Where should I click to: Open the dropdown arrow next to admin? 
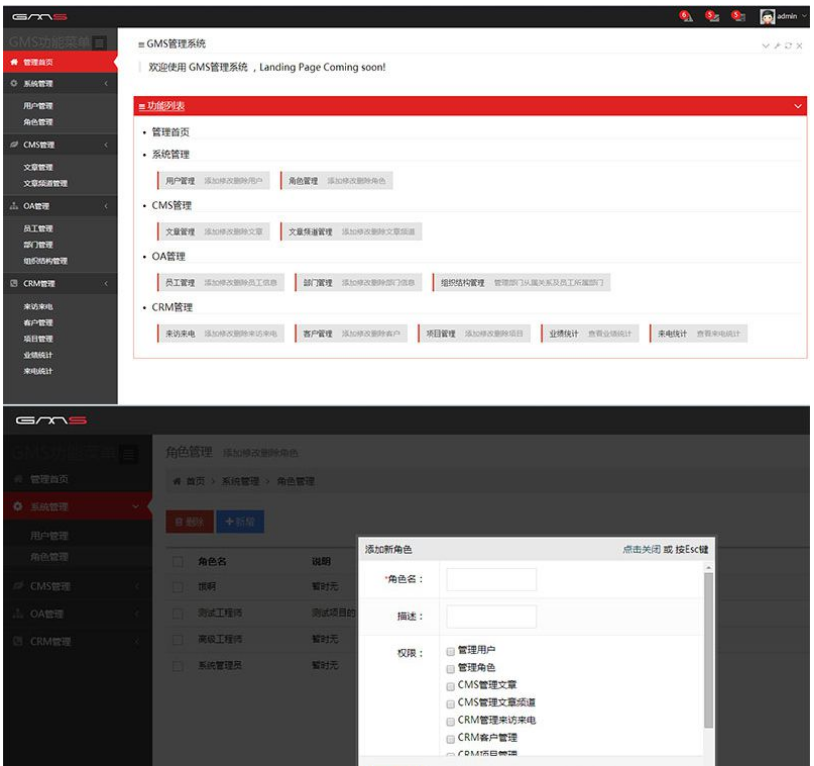coord(804,16)
